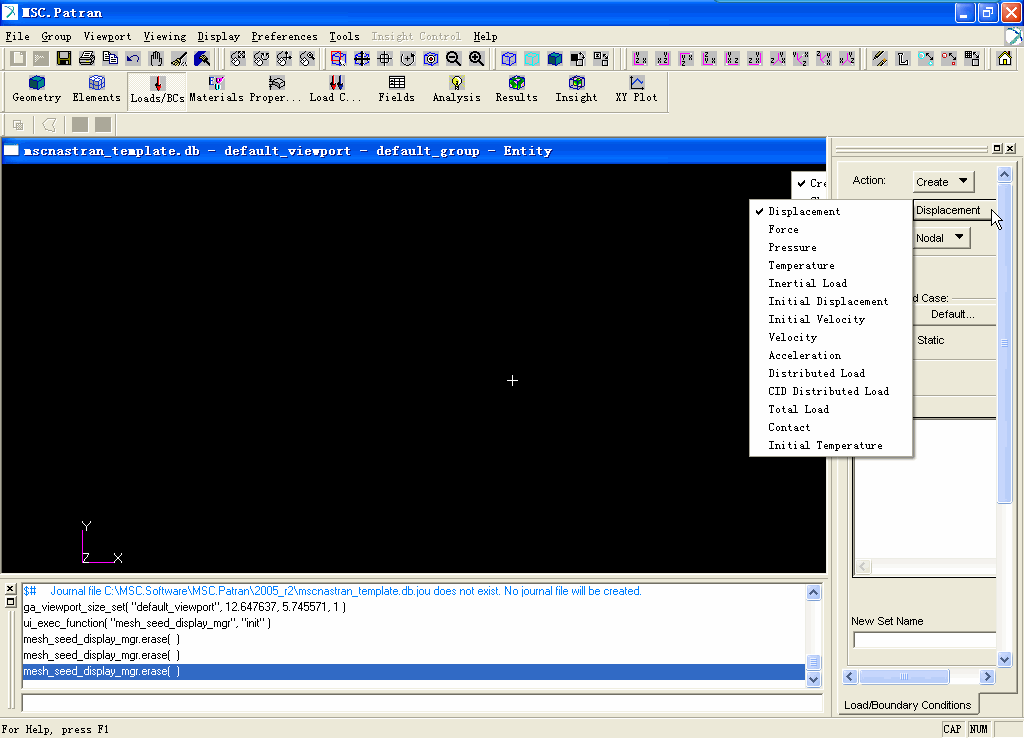This screenshot has height=738, width=1024.
Task: Click the Zoom Out magnifier icon
Action: pyautogui.click(x=453, y=59)
